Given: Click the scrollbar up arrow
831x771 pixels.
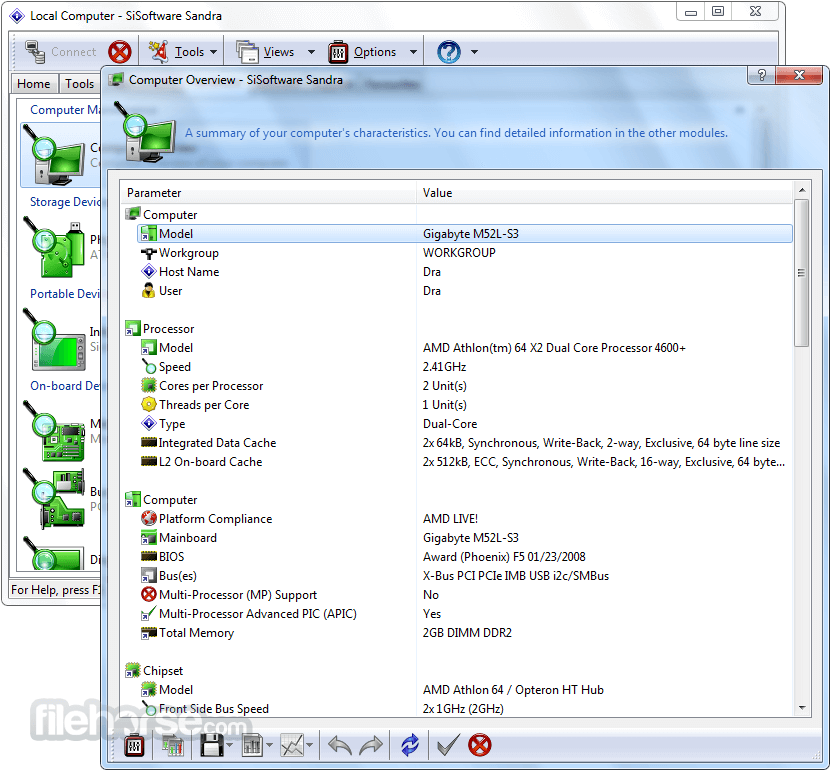Looking at the screenshot, I should coord(802,190).
